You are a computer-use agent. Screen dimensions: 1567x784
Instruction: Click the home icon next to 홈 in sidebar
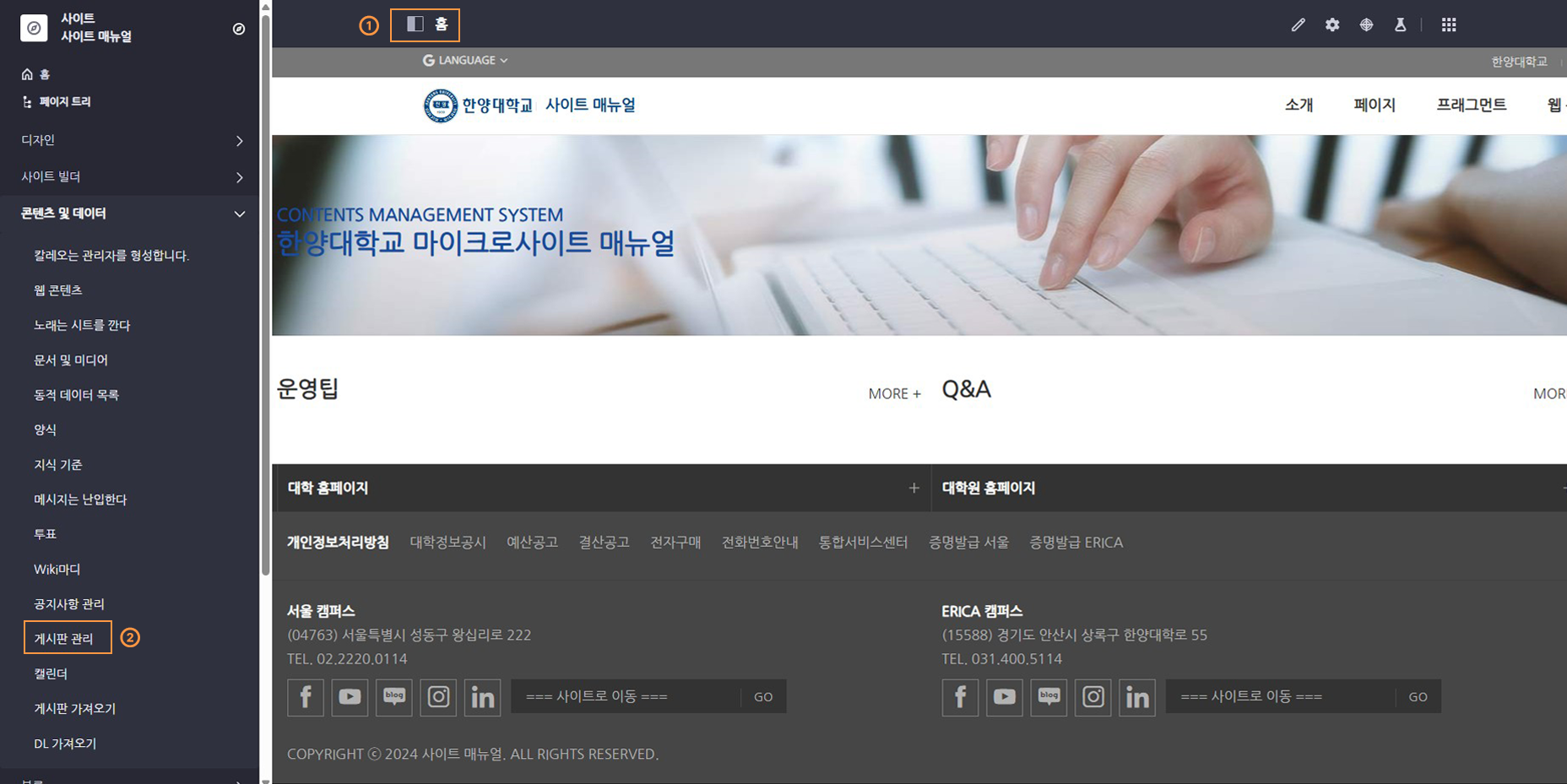click(26, 74)
